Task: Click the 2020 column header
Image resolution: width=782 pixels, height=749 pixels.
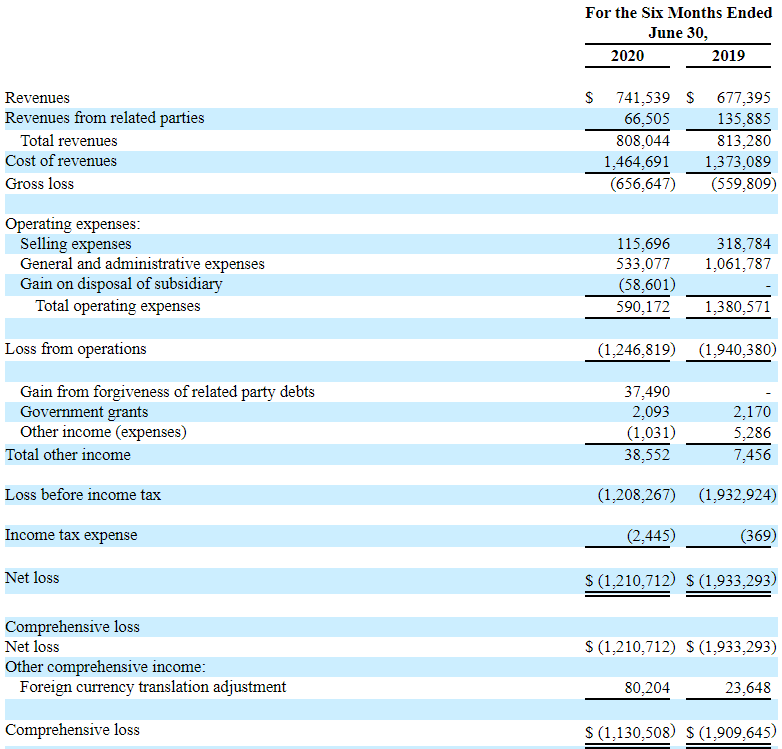Action: (x=627, y=55)
